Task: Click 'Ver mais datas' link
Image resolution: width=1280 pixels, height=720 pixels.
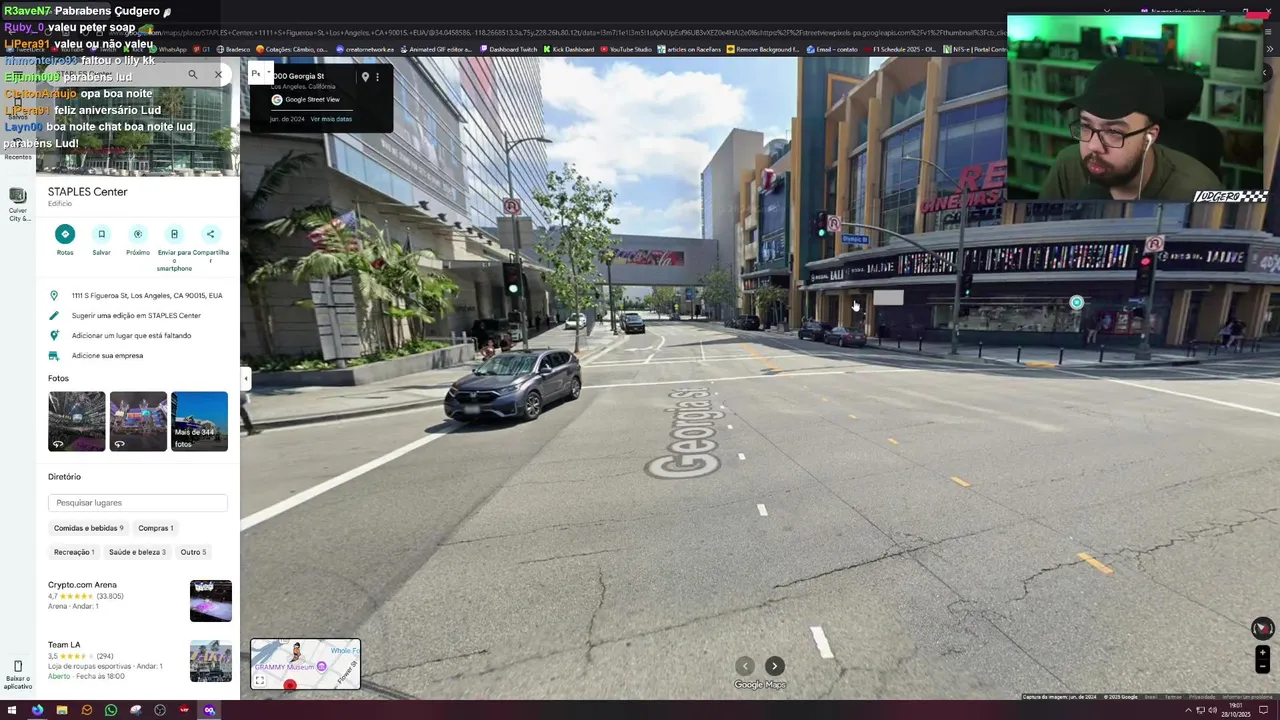Action: tap(331, 119)
